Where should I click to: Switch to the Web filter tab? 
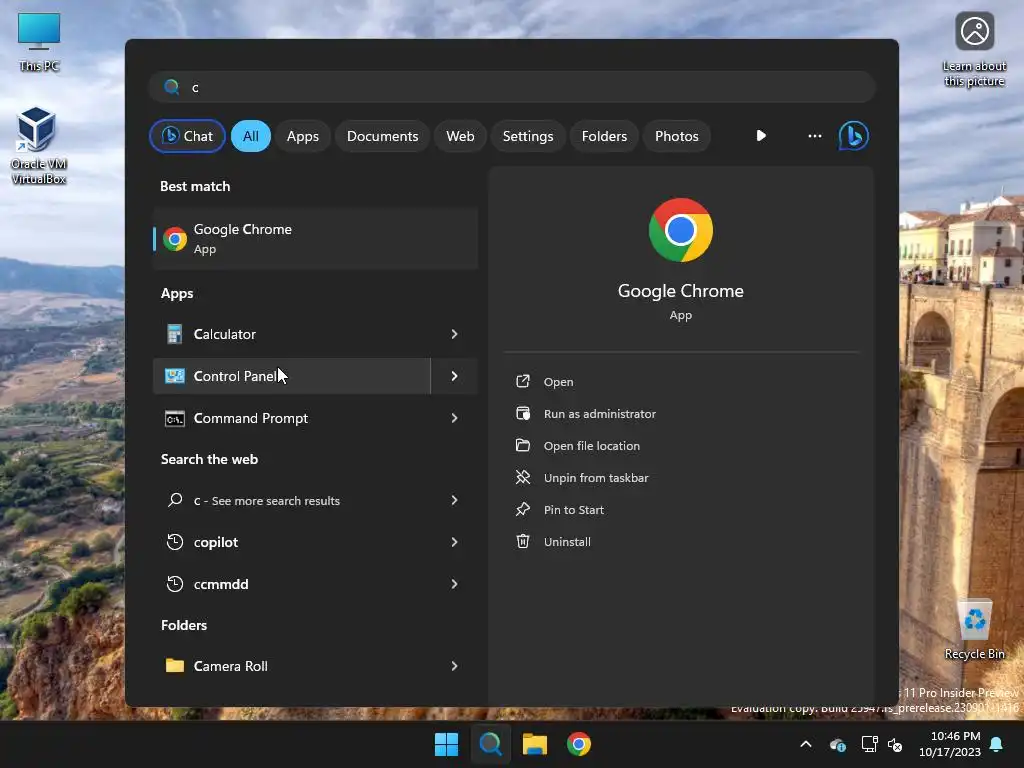pyautogui.click(x=460, y=136)
